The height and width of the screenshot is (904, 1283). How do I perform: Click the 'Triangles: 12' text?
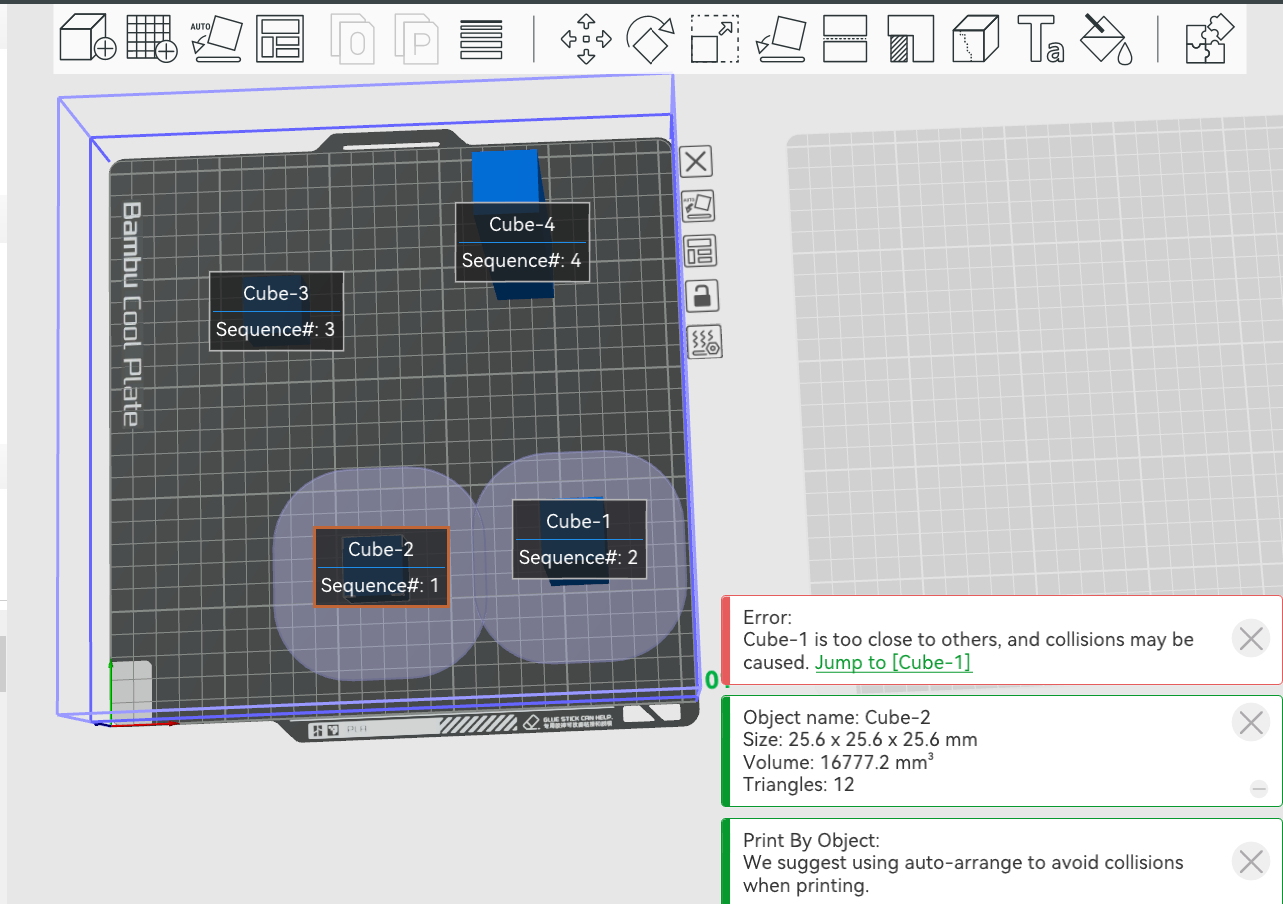(x=798, y=785)
